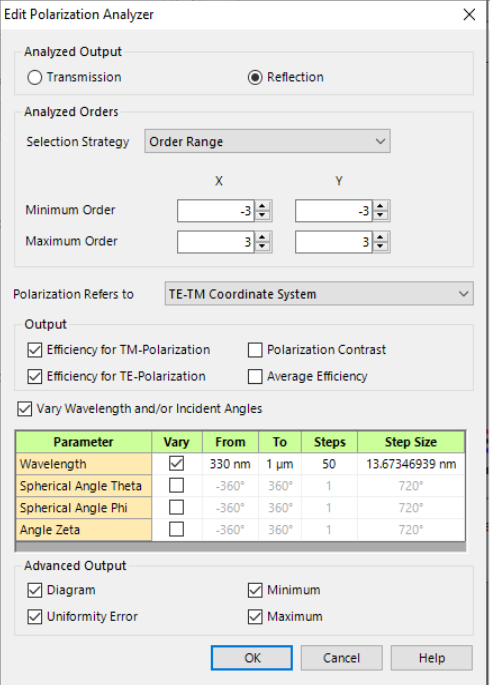This screenshot has width=490, height=686.
Task: Uncheck Efficiency for TM-Polarization
Action: [35, 350]
